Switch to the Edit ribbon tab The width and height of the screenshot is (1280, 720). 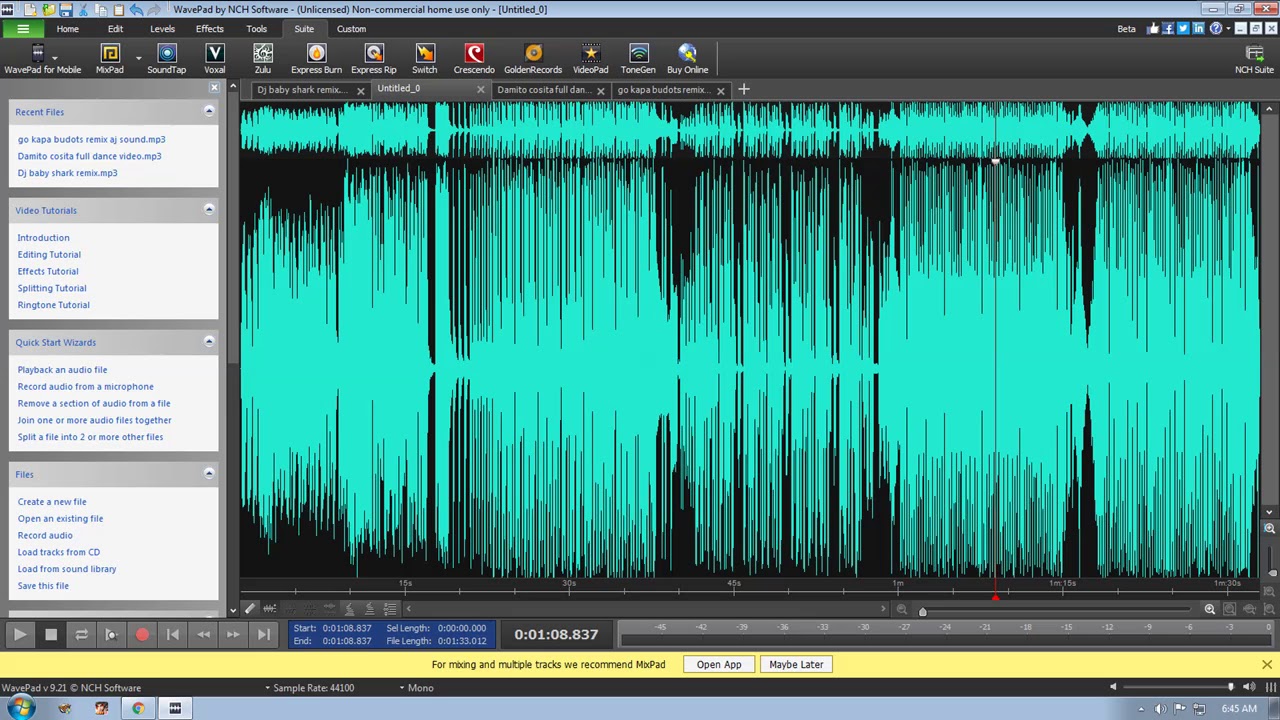click(x=115, y=29)
